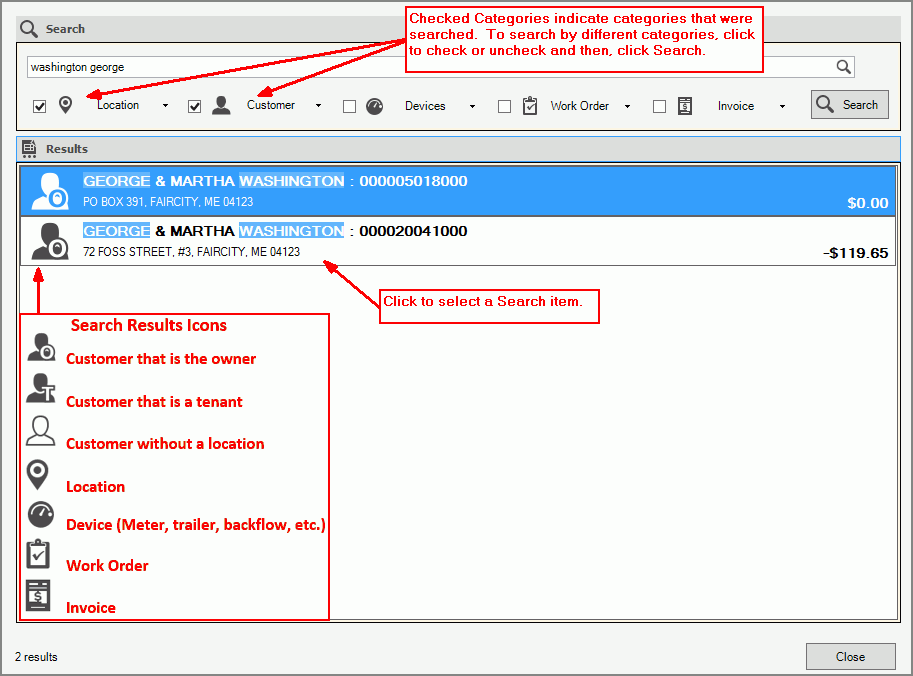Click the address 72 FOSS STREET, #3

[192, 252]
